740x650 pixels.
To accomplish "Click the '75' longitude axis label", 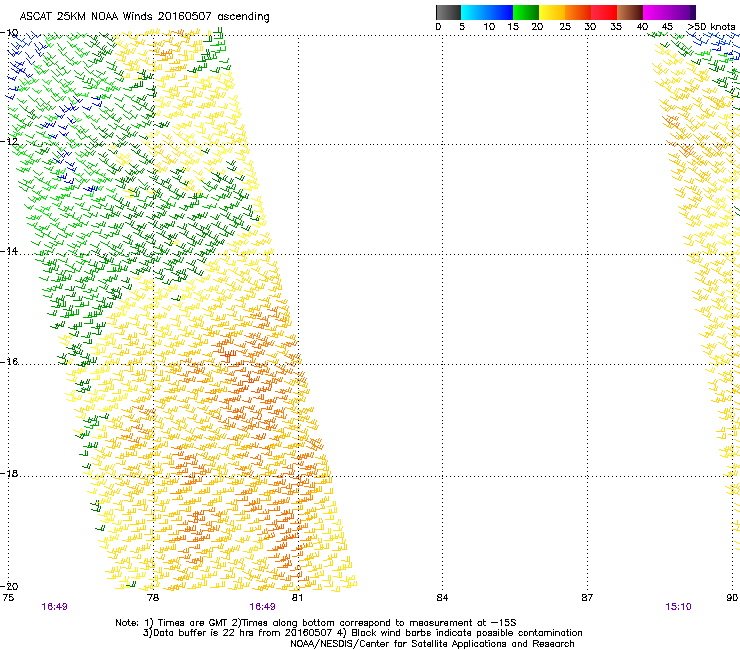I will 8,598.
